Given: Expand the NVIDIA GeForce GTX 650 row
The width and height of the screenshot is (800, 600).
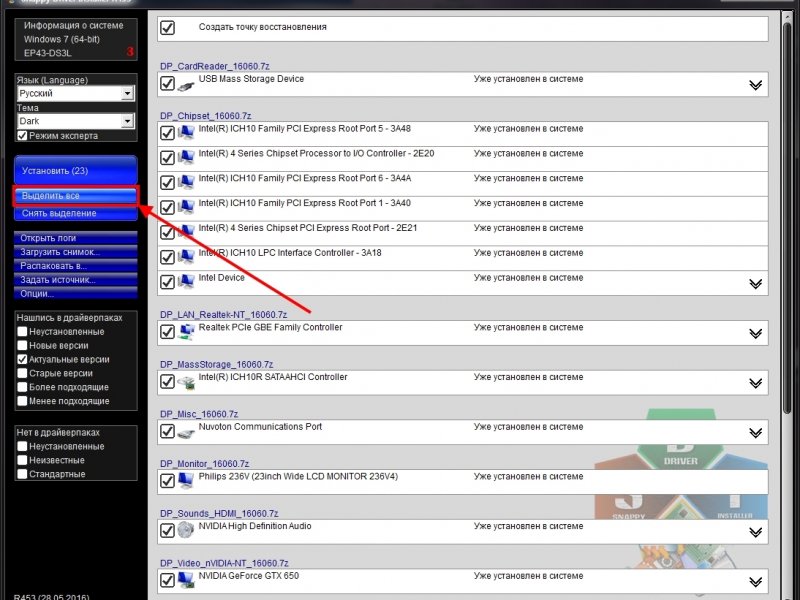Looking at the screenshot, I should [x=756, y=582].
